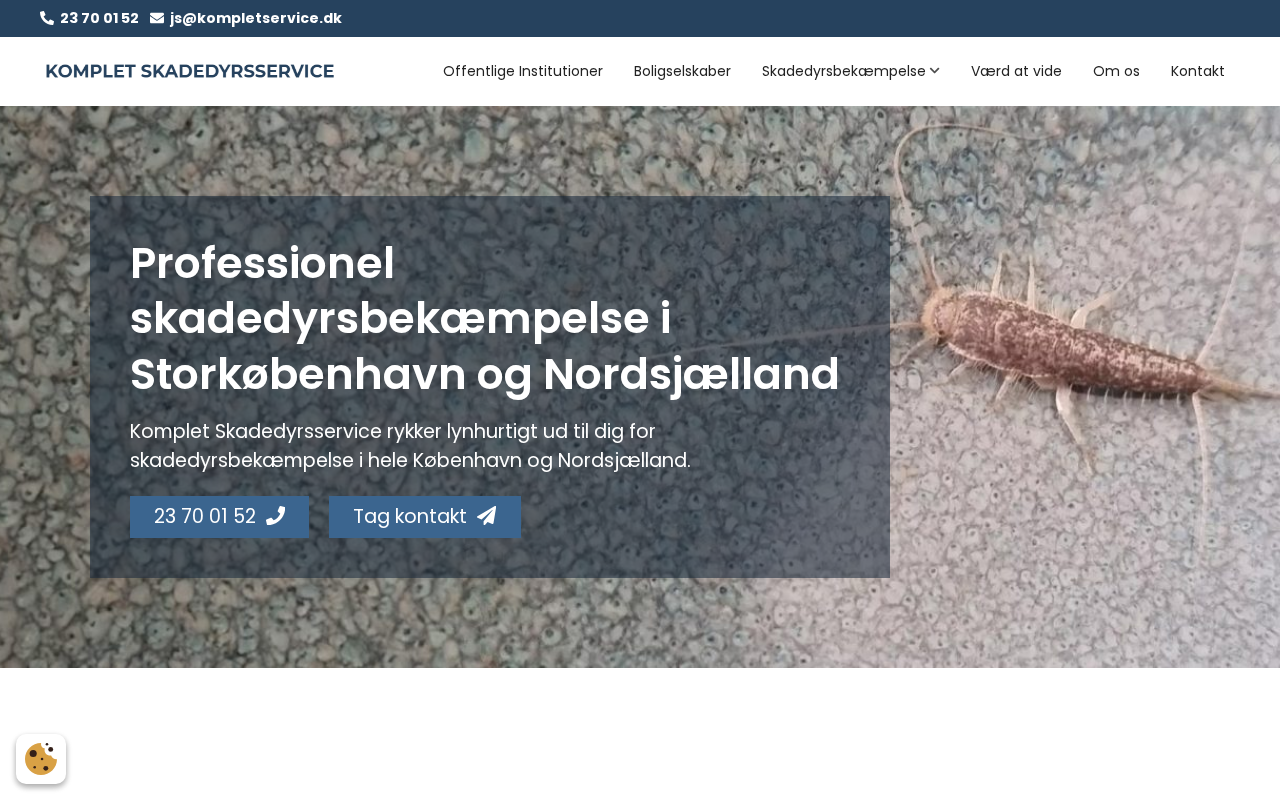
Task: Open Offentlige Institutioner menu item
Action: [x=523, y=71]
